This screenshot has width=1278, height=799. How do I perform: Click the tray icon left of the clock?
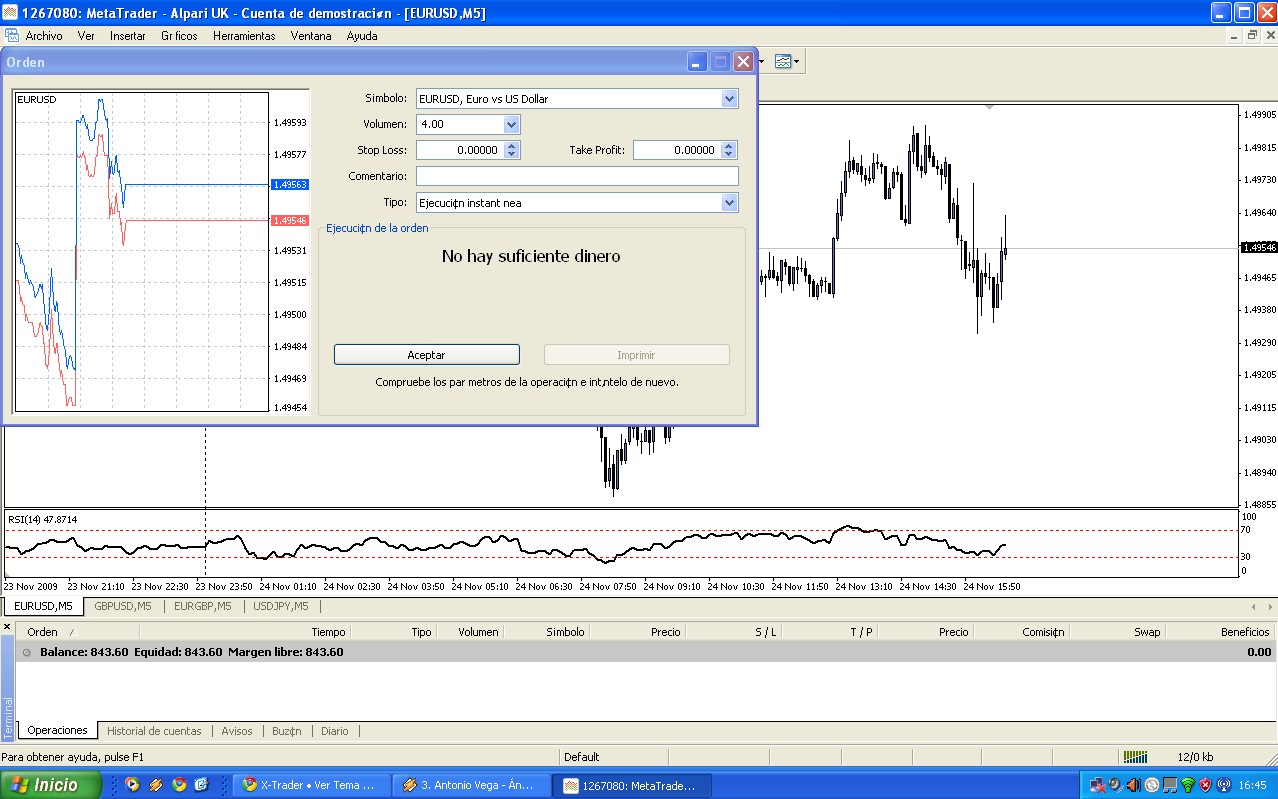coord(1223,785)
